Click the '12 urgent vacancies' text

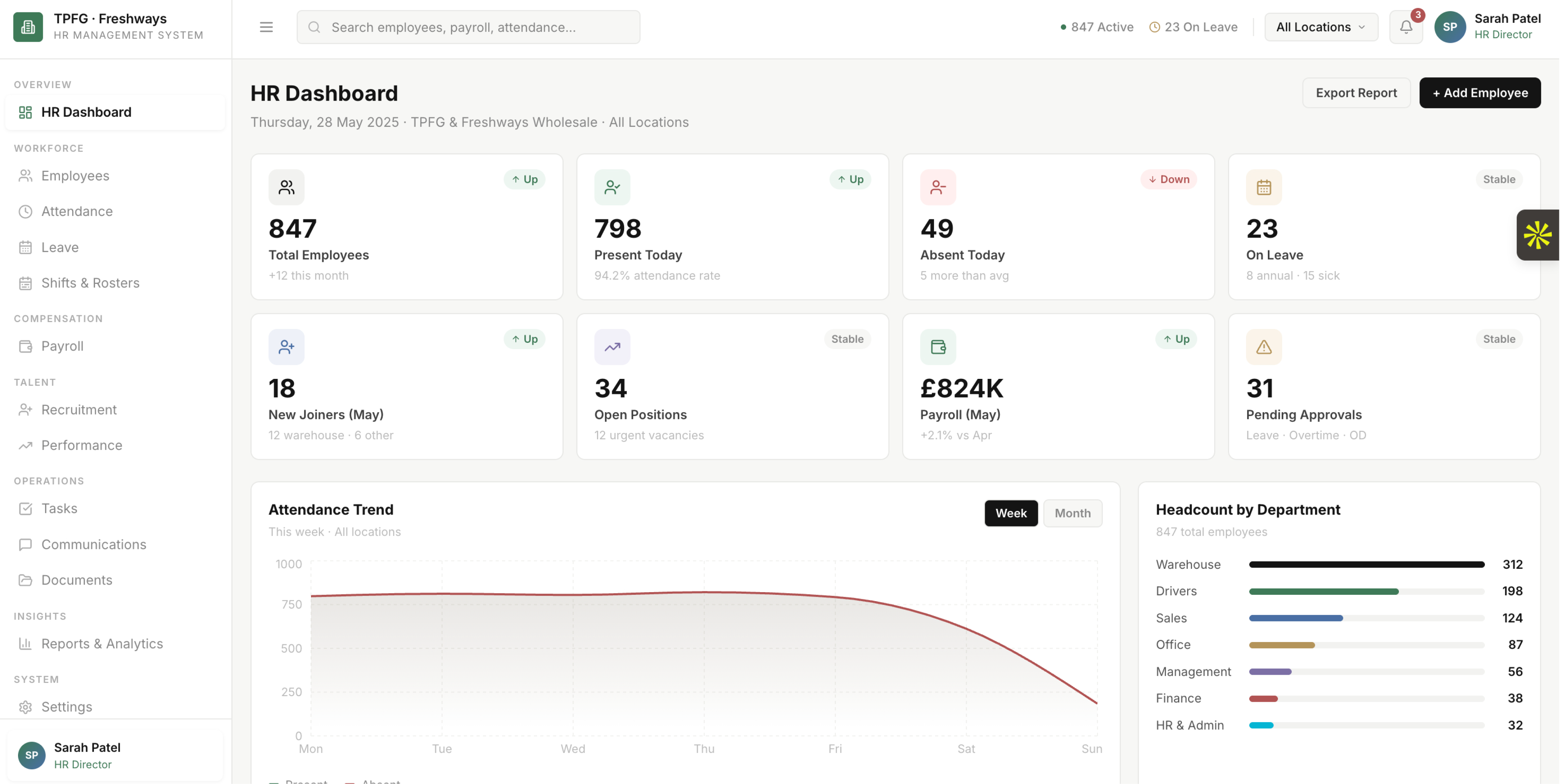pos(649,435)
